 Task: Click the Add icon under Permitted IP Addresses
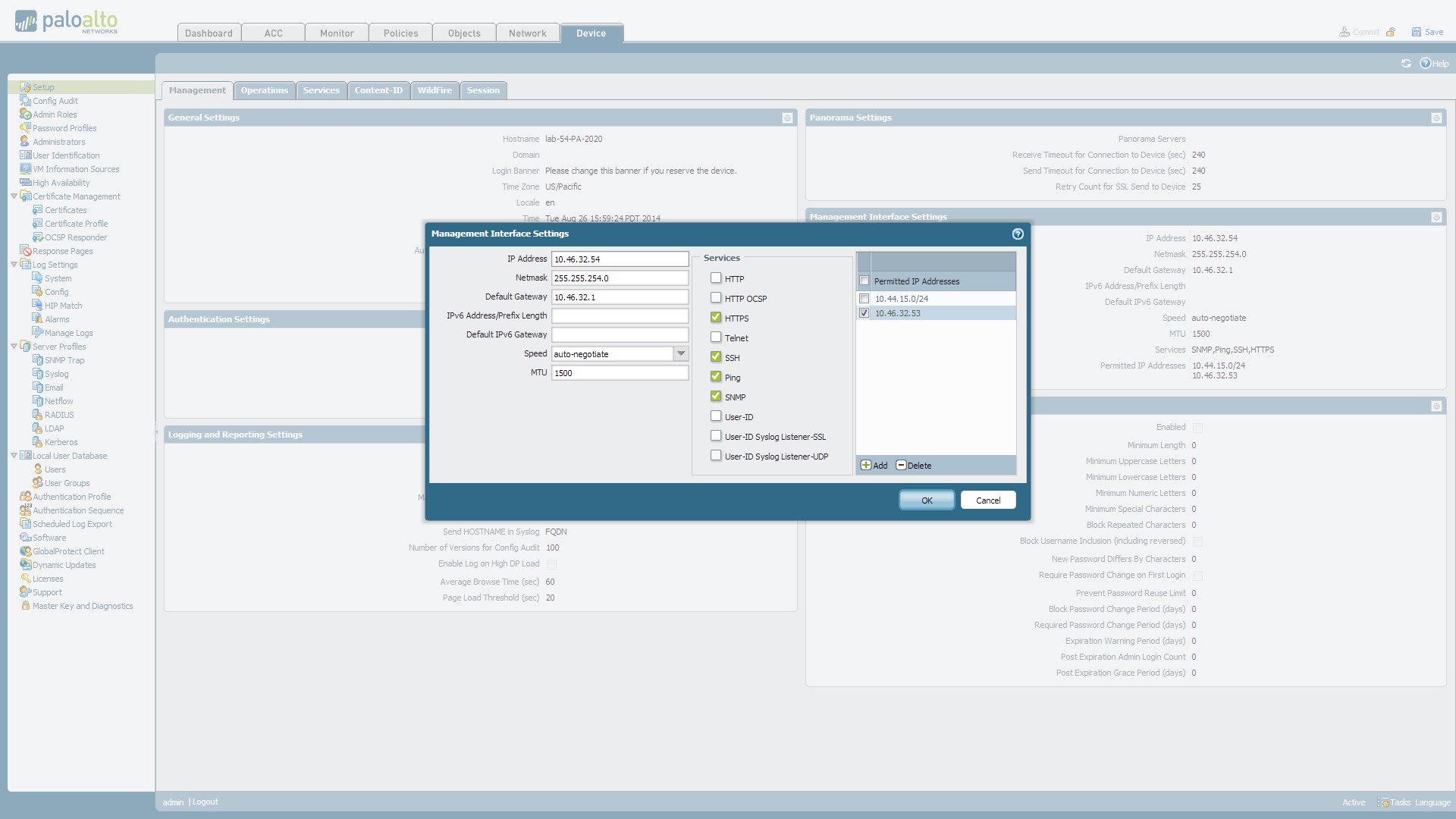point(866,465)
